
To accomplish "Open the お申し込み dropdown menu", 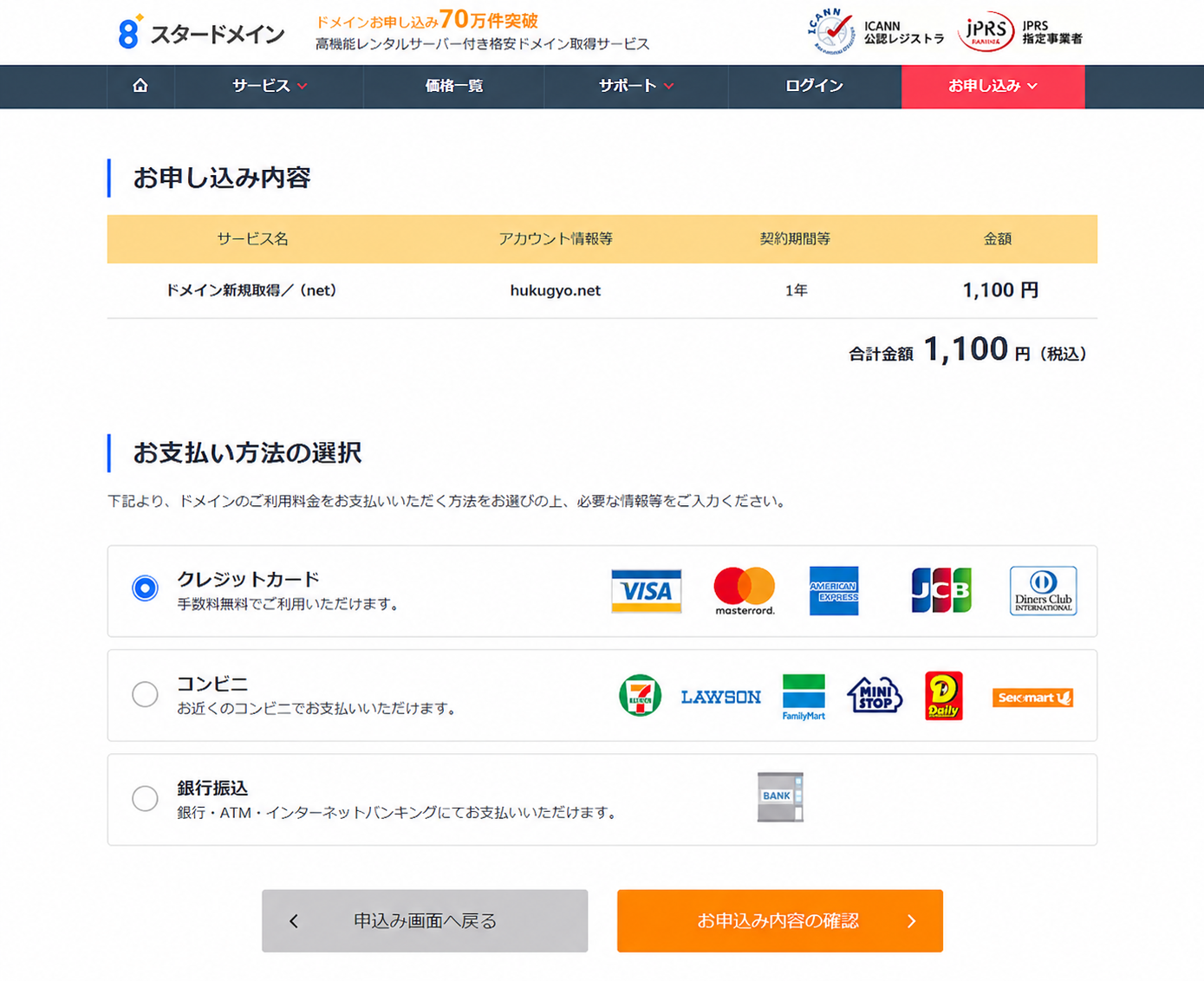I will coord(992,86).
